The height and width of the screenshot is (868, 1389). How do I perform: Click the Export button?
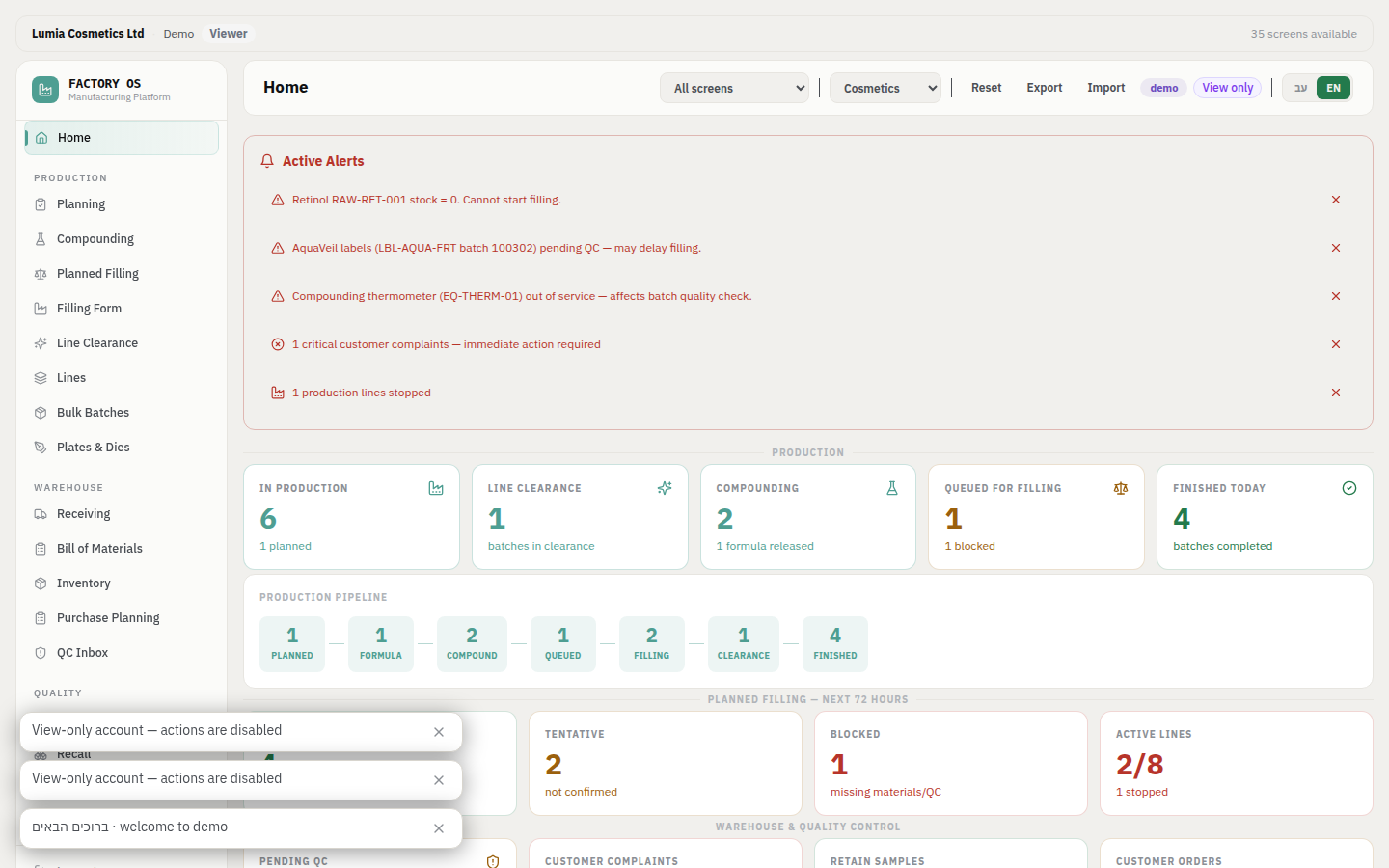pos(1045,88)
